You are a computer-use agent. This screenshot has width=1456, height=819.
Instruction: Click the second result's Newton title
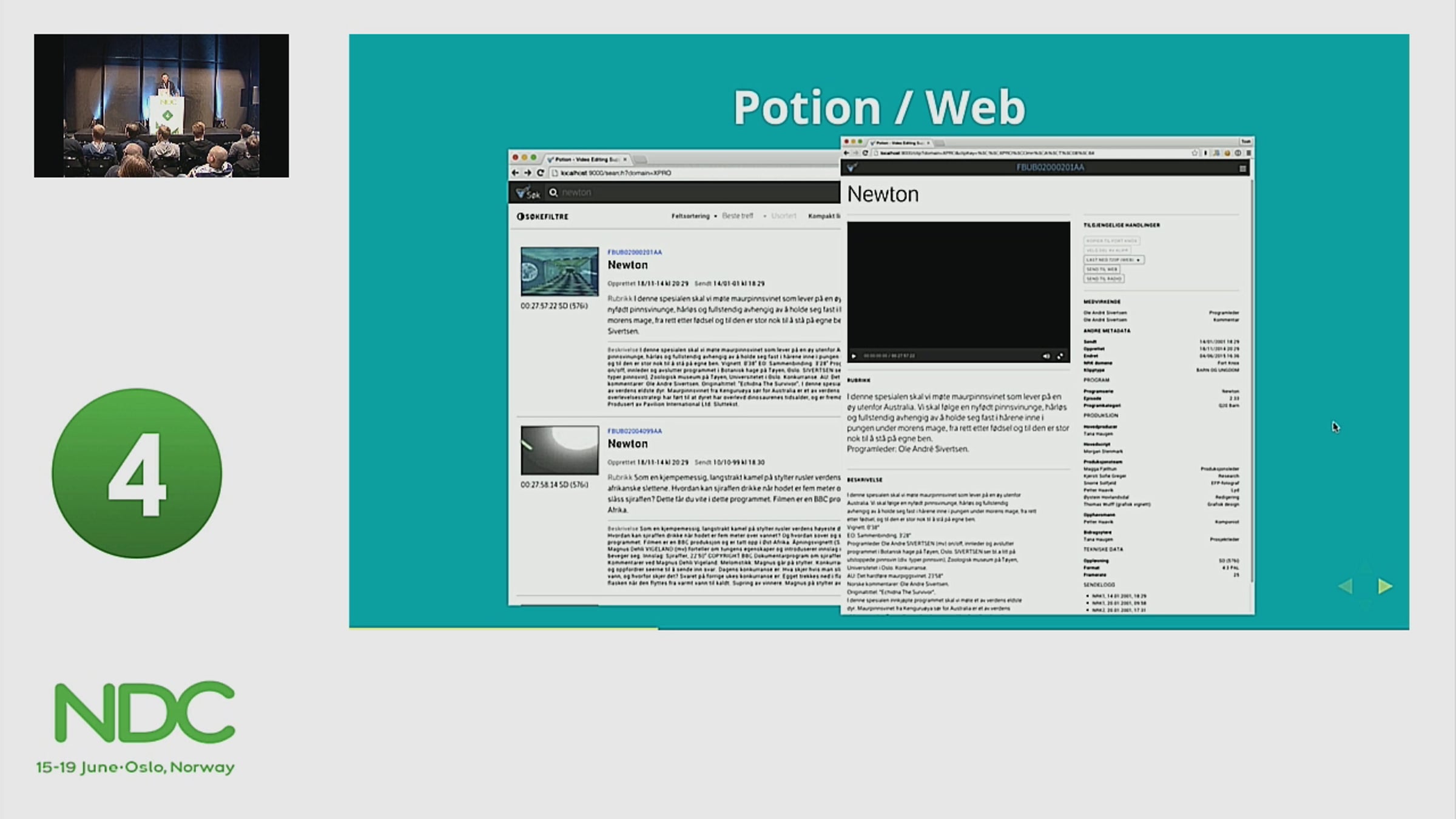tap(628, 444)
